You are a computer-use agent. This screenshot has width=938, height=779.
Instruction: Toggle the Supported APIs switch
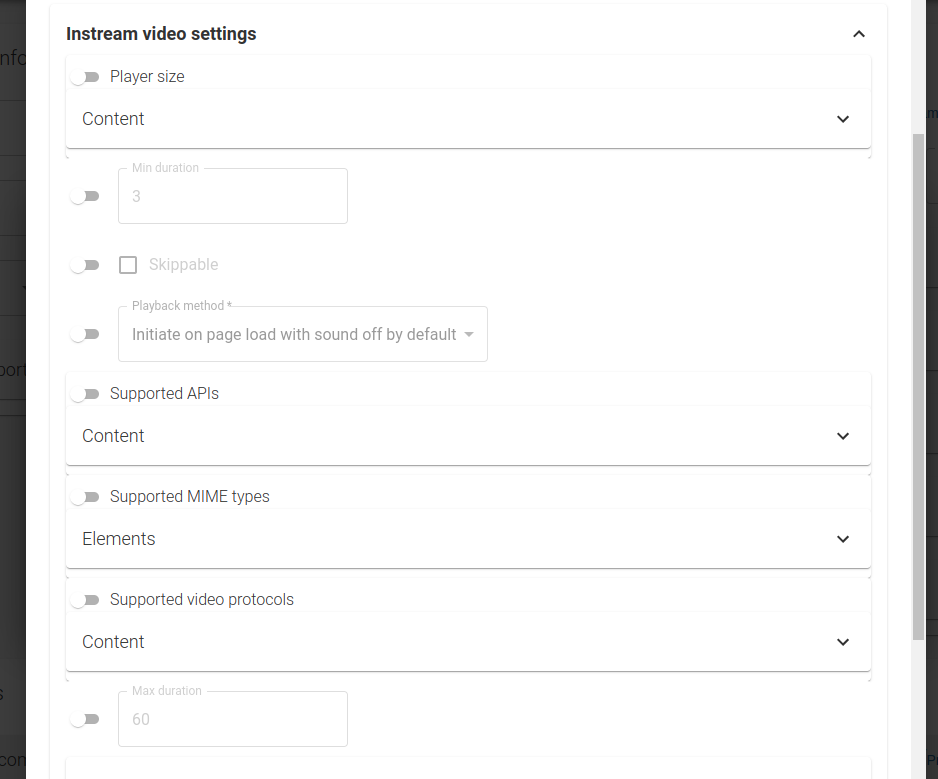(x=85, y=394)
